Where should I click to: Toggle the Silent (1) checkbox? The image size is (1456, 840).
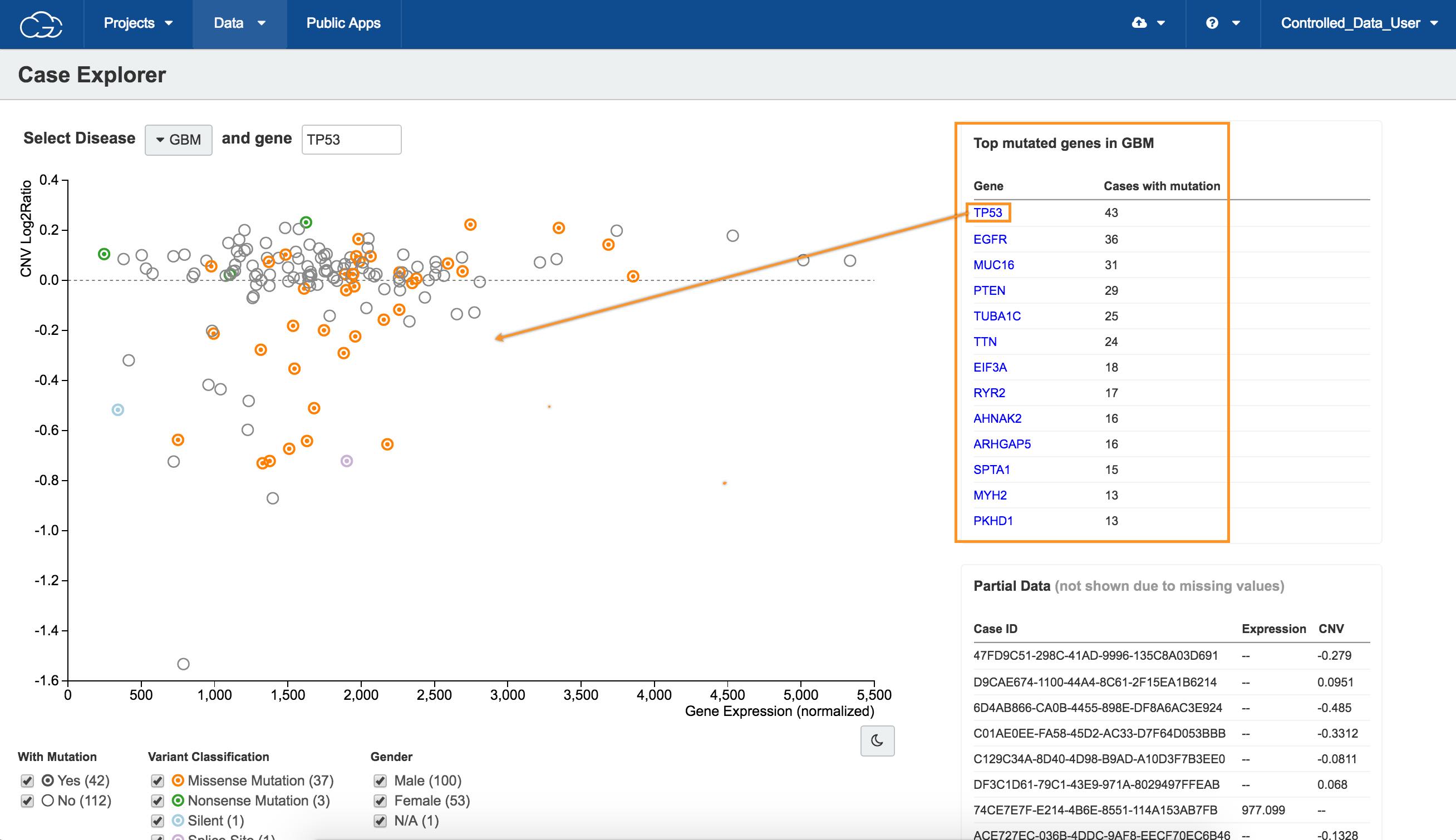click(x=157, y=821)
